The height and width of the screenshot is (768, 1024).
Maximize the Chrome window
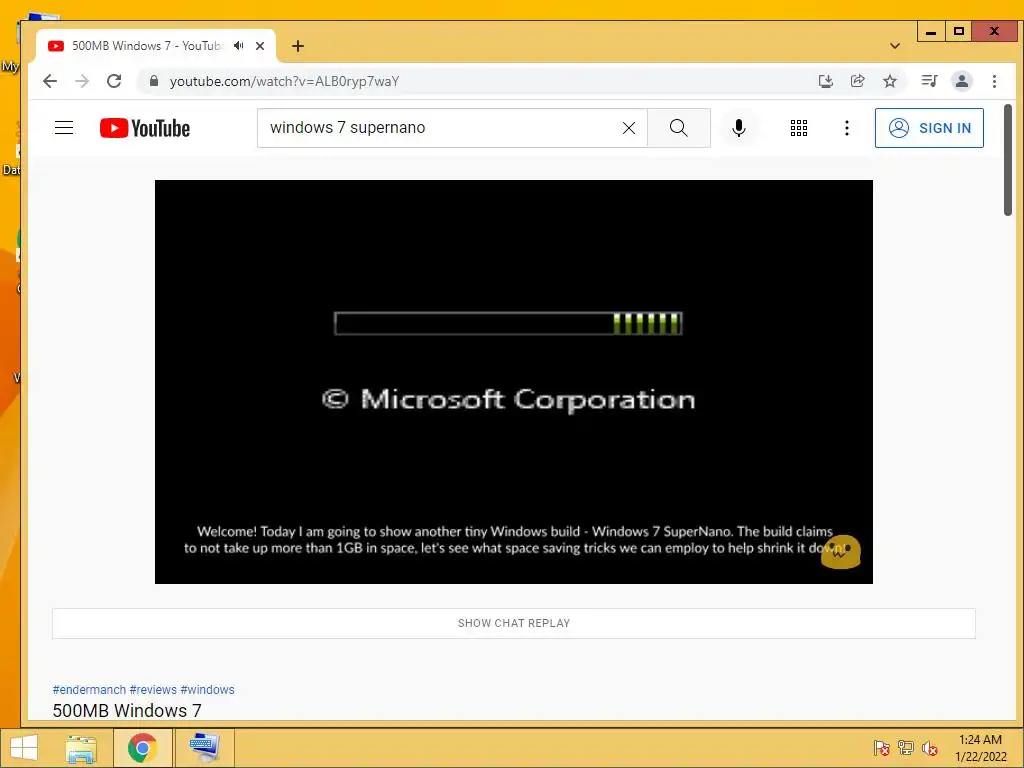(x=958, y=31)
